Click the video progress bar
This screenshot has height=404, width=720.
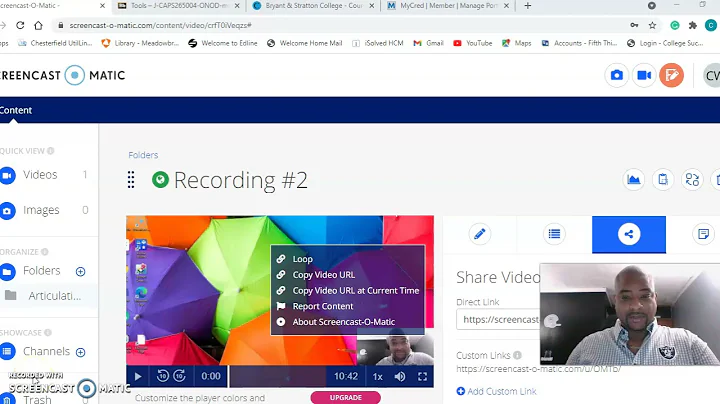(278, 376)
